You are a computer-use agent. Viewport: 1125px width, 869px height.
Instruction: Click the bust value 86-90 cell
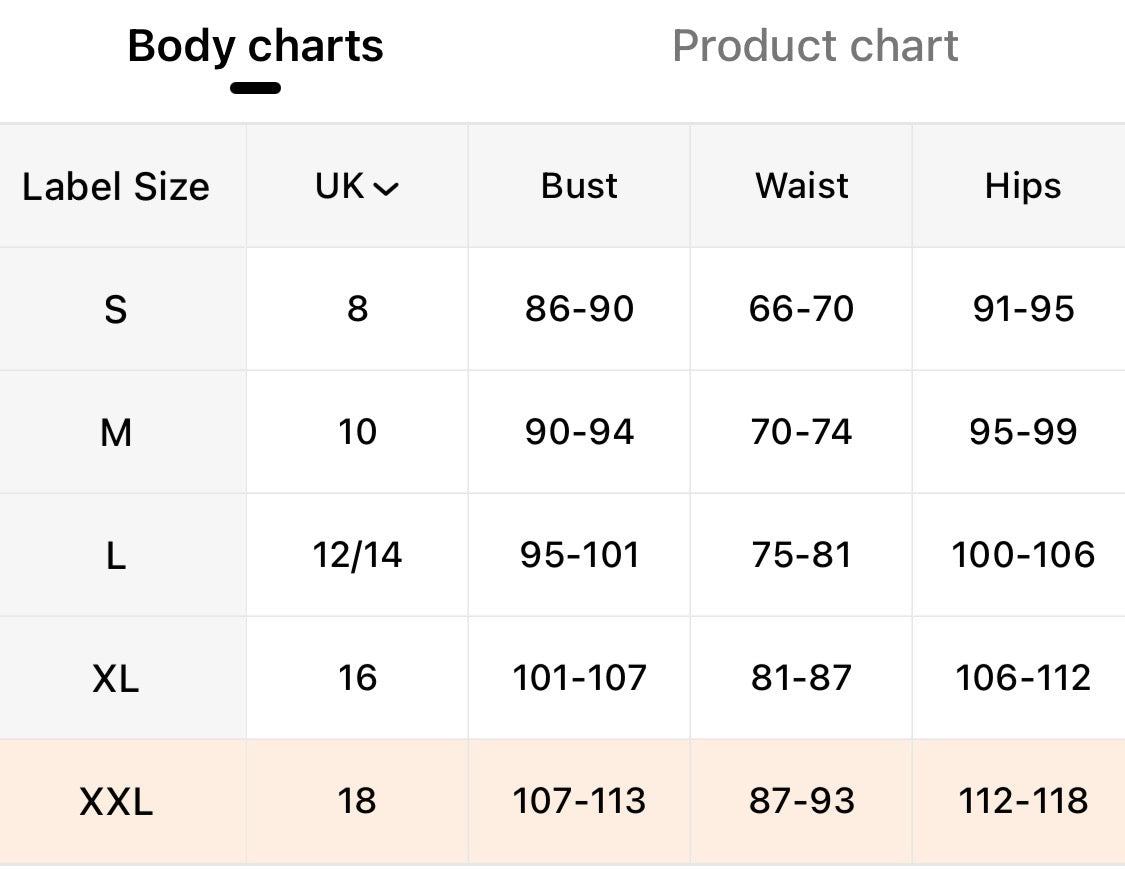tap(579, 309)
